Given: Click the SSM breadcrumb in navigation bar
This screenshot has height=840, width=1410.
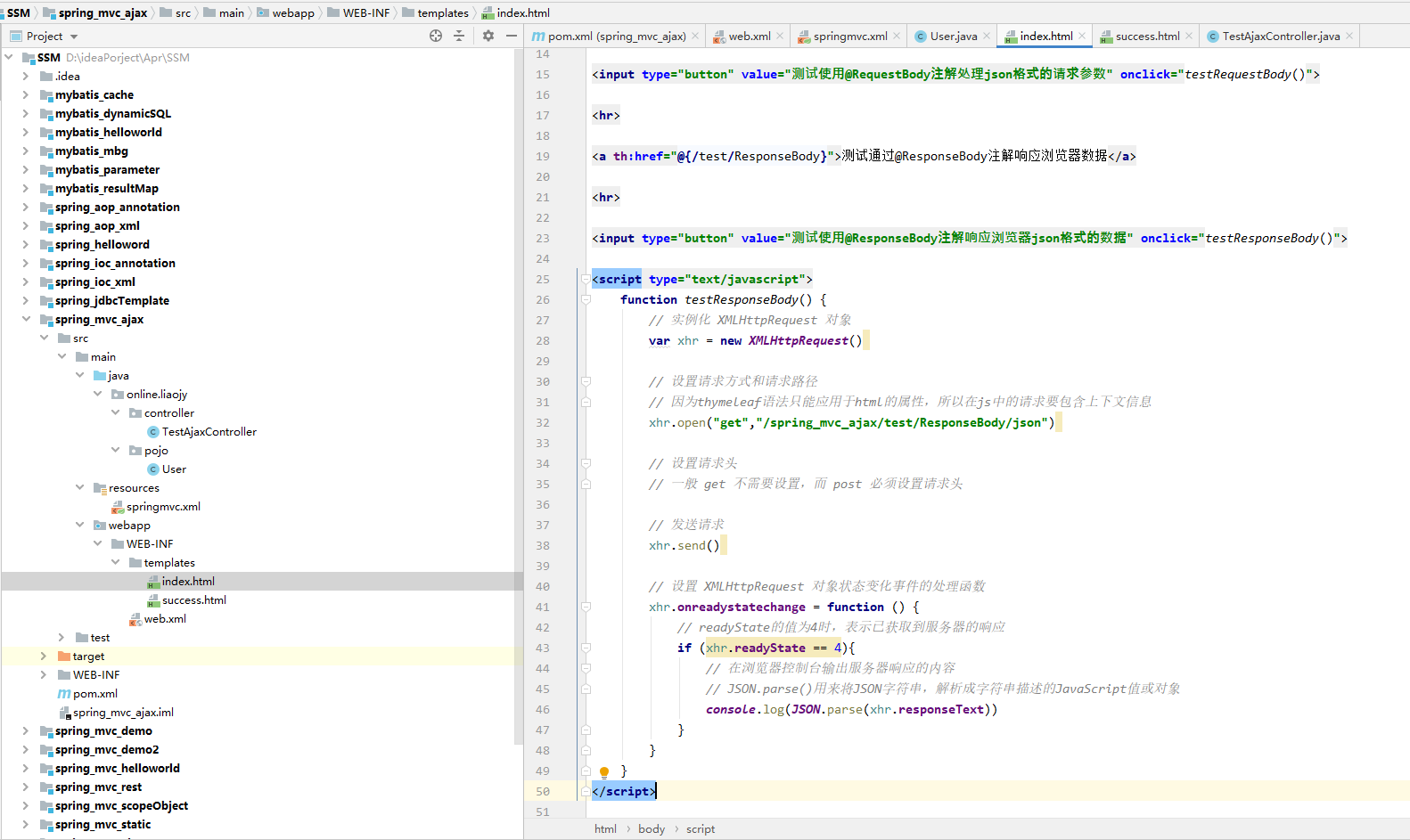Looking at the screenshot, I should pyautogui.click(x=19, y=12).
